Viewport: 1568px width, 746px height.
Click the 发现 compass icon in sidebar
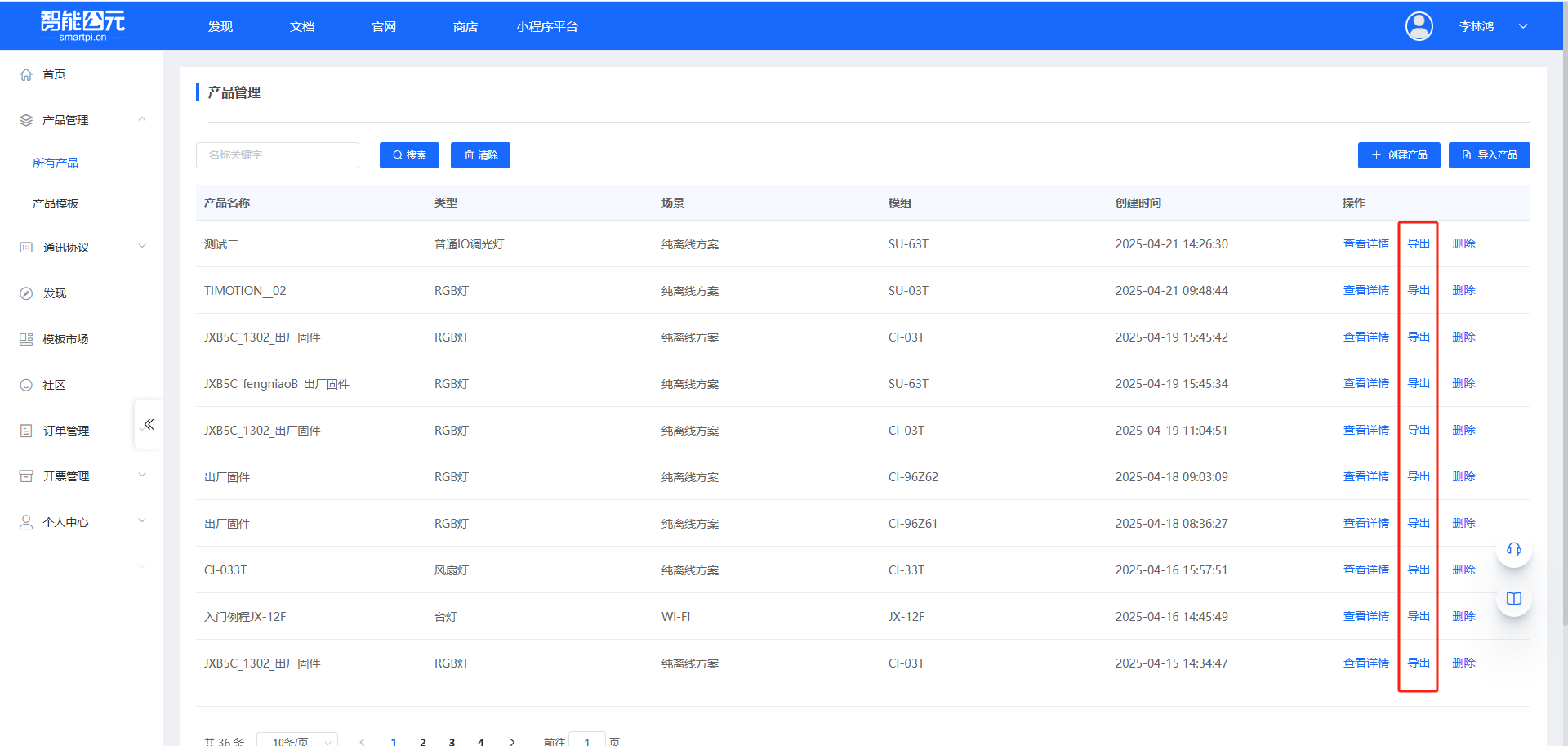pyautogui.click(x=26, y=293)
